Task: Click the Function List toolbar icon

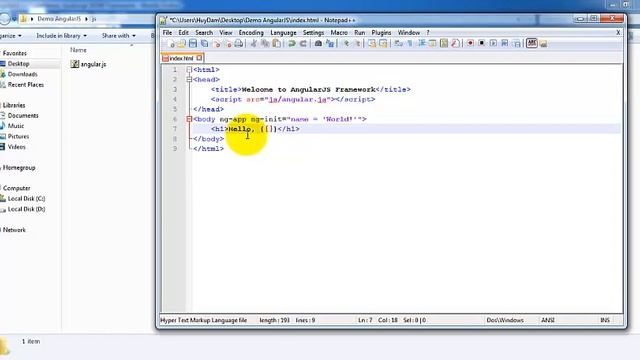Action: (x=455, y=43)
